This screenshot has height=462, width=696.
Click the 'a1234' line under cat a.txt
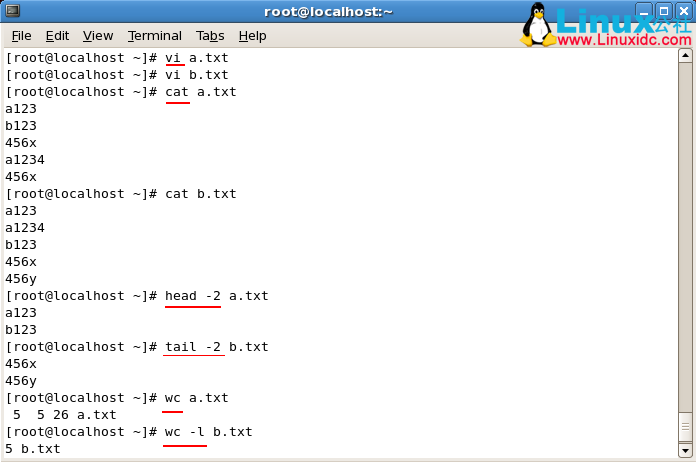click(25, 160)
